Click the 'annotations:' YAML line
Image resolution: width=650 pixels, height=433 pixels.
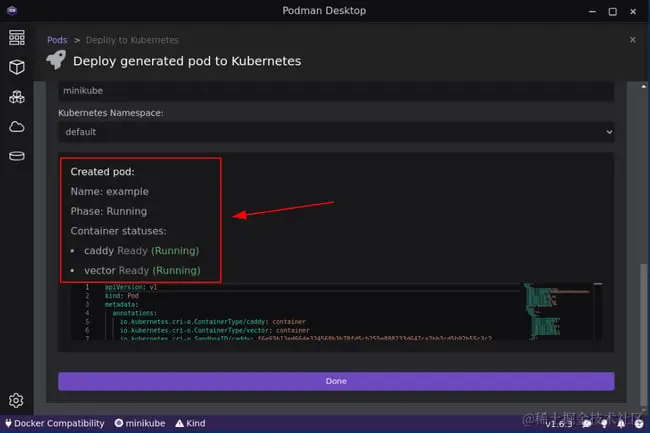(134, 313)
